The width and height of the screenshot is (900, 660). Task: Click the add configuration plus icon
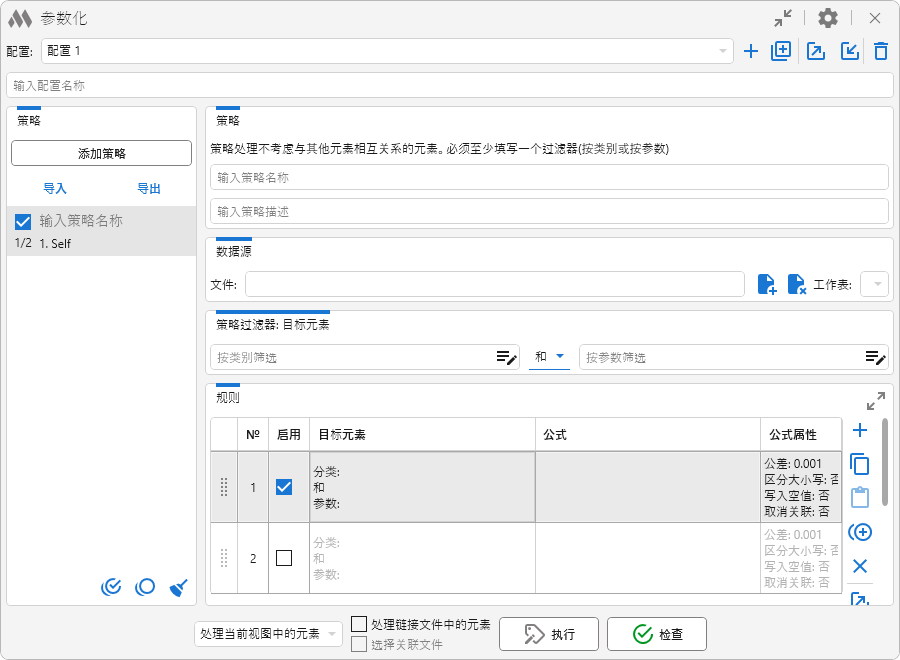[751, 51]
